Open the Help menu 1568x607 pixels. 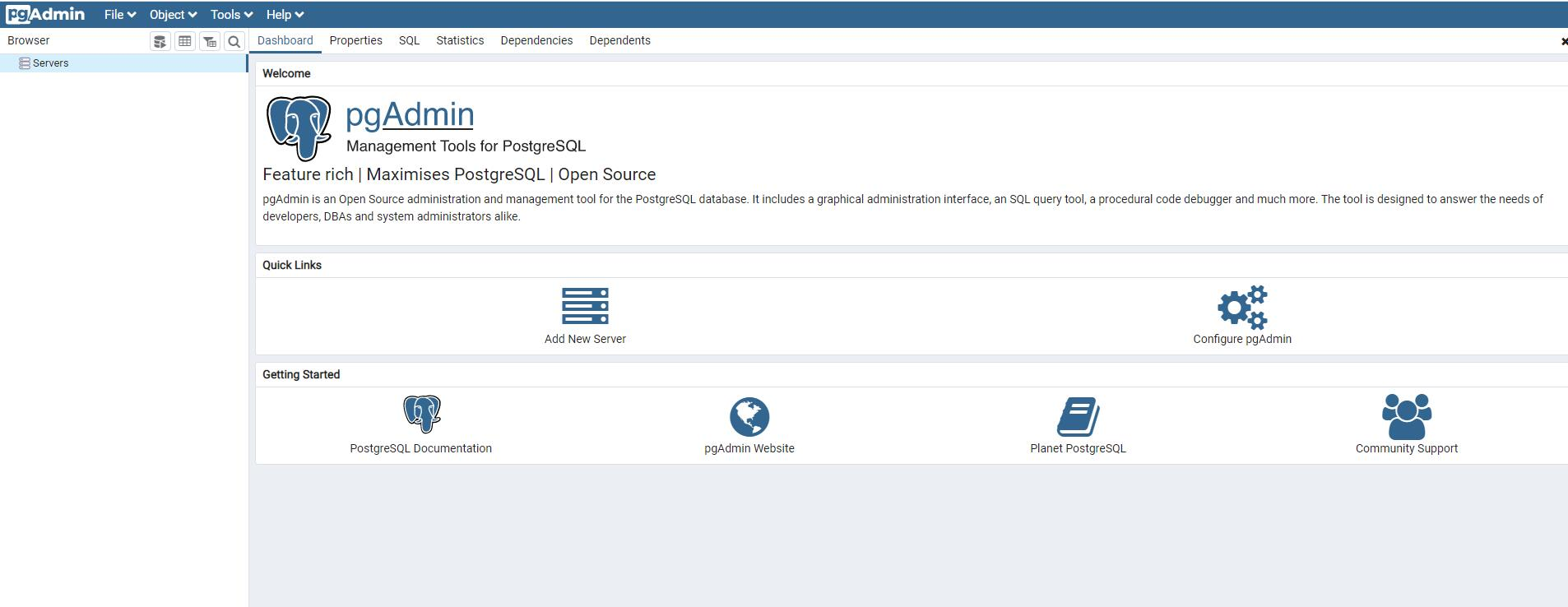click(x=285, y=15)
